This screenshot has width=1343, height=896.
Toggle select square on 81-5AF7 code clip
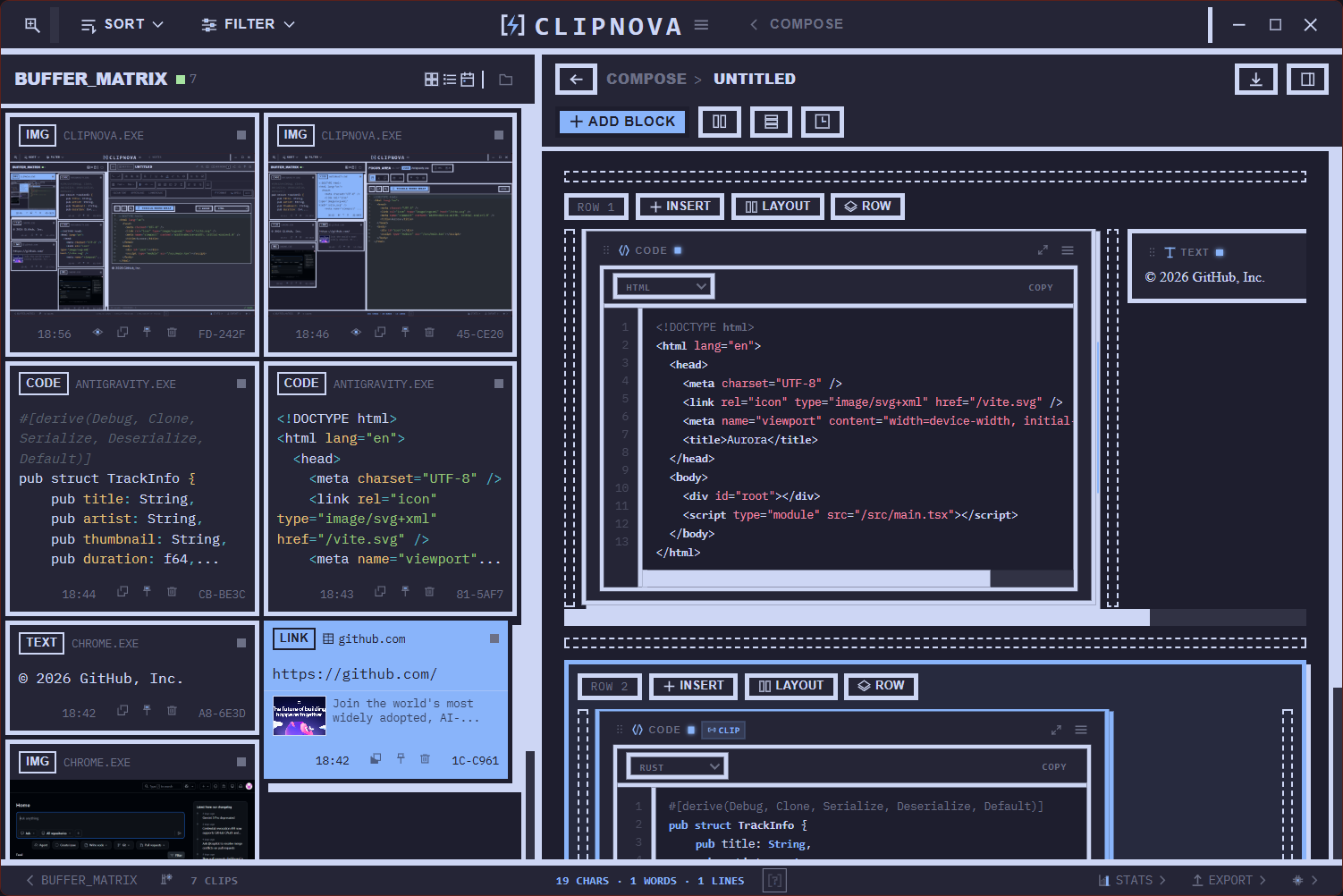(499, 384)
